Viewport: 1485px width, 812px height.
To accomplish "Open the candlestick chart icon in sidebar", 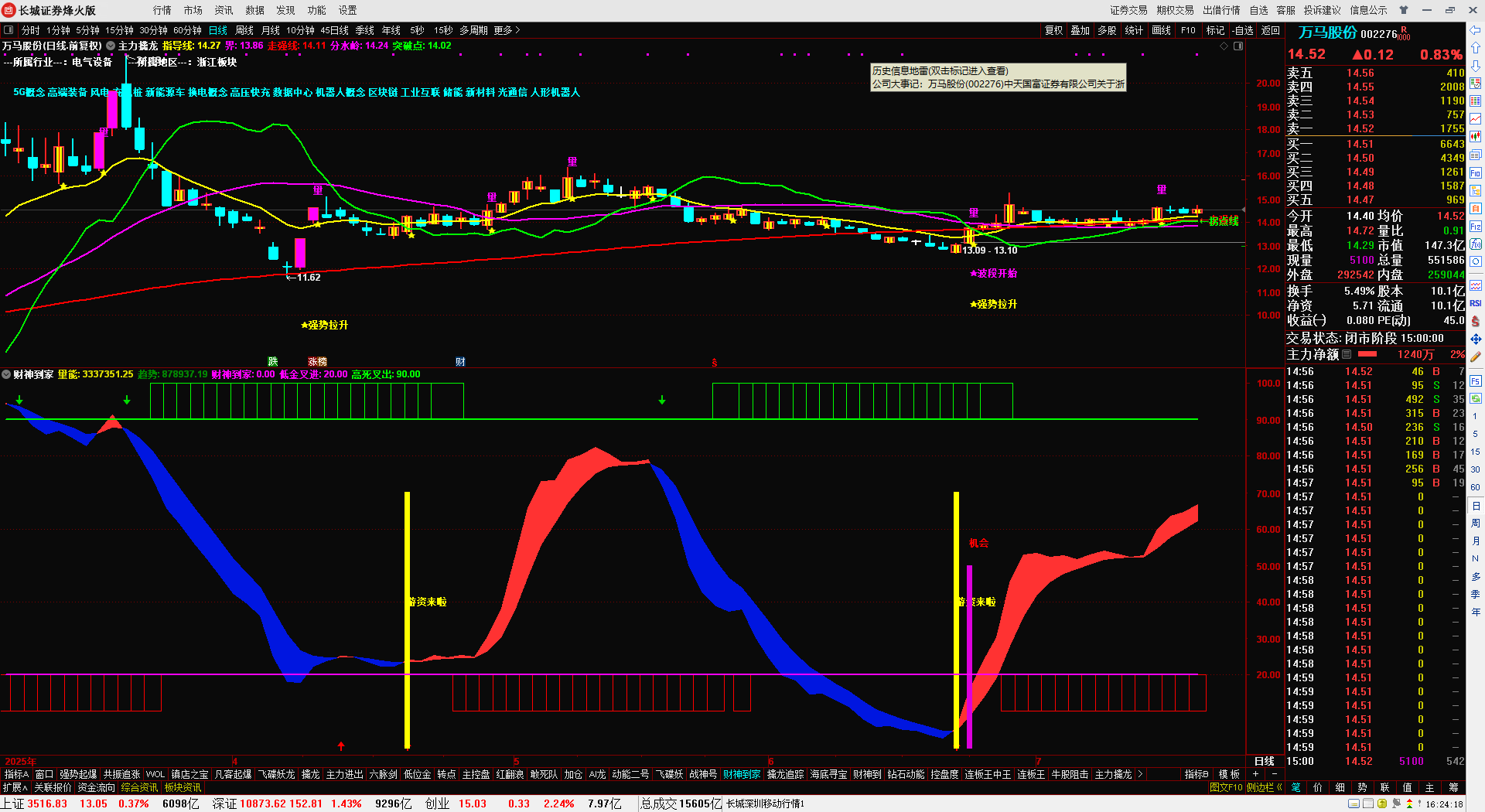I will point(1476,136).
